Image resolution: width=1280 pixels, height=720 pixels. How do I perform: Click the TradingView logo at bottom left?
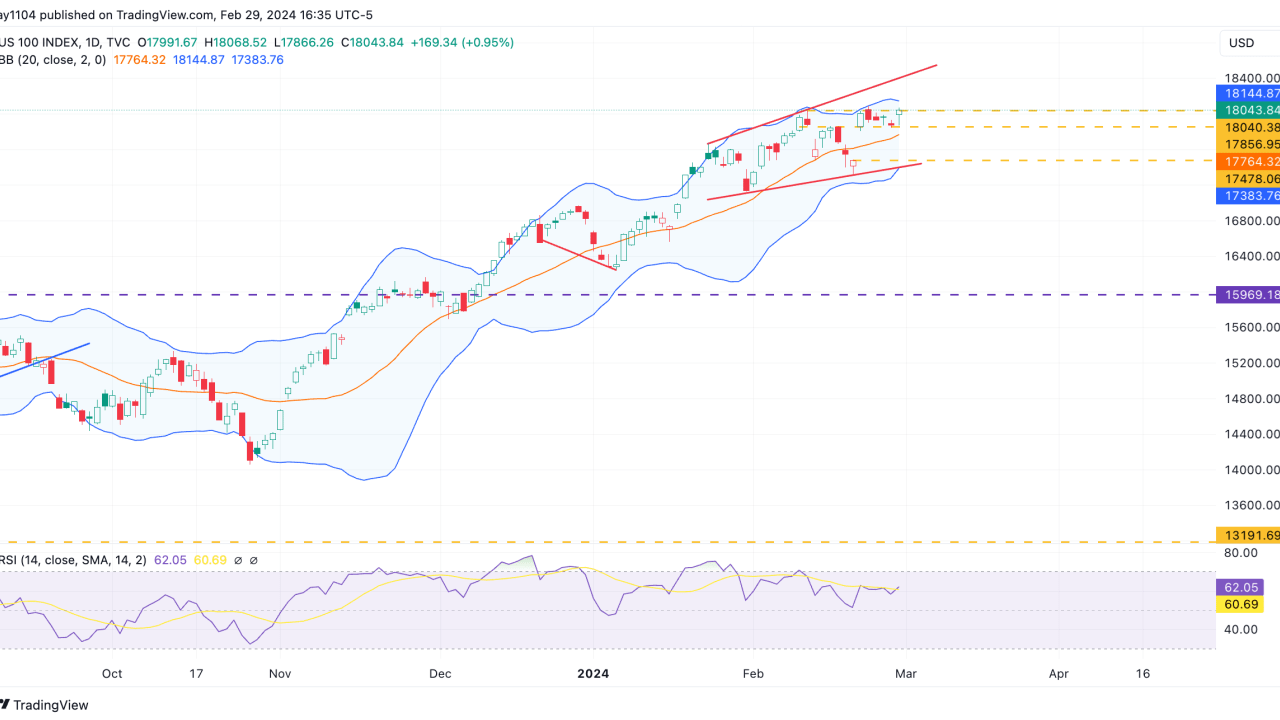tap(44, 705)
